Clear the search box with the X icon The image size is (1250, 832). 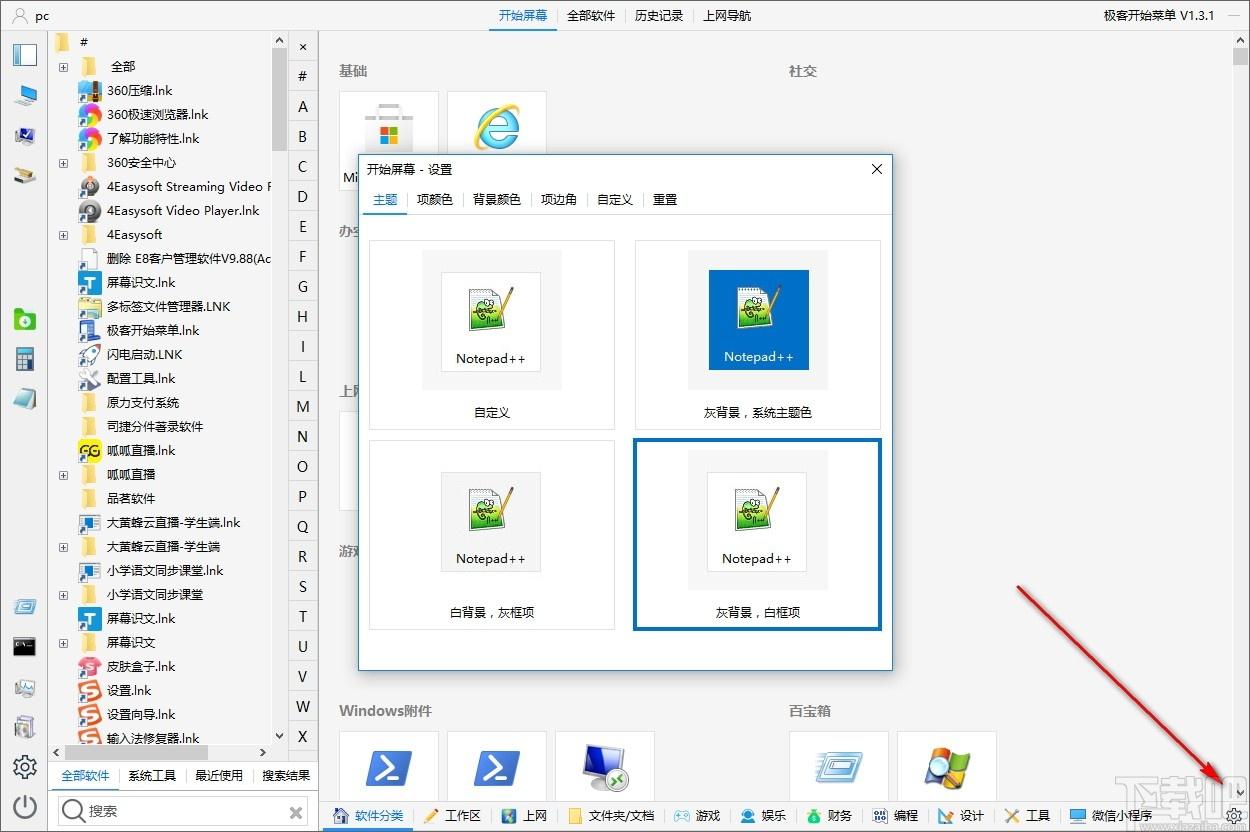pyautogui.click(x=296, y=812)
